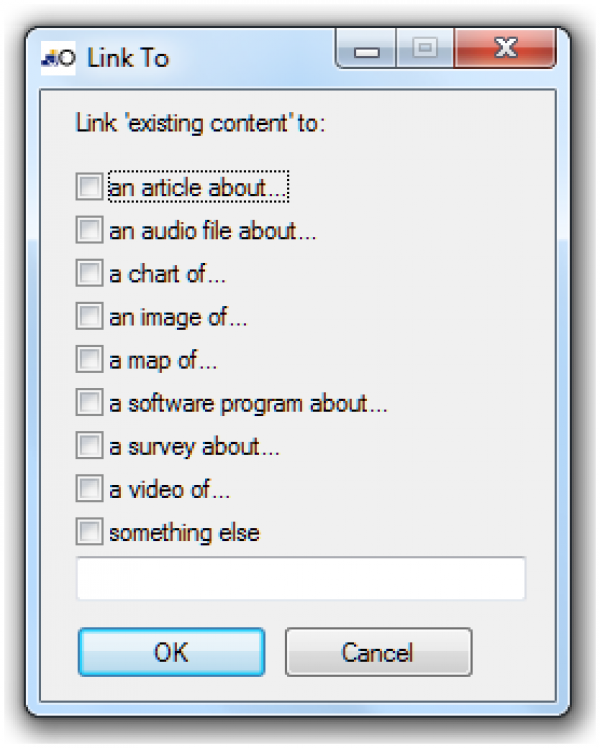The image size is (600, 748).
Task: Click the 'Link To' title bar text
Action: (x=128, y=58)
